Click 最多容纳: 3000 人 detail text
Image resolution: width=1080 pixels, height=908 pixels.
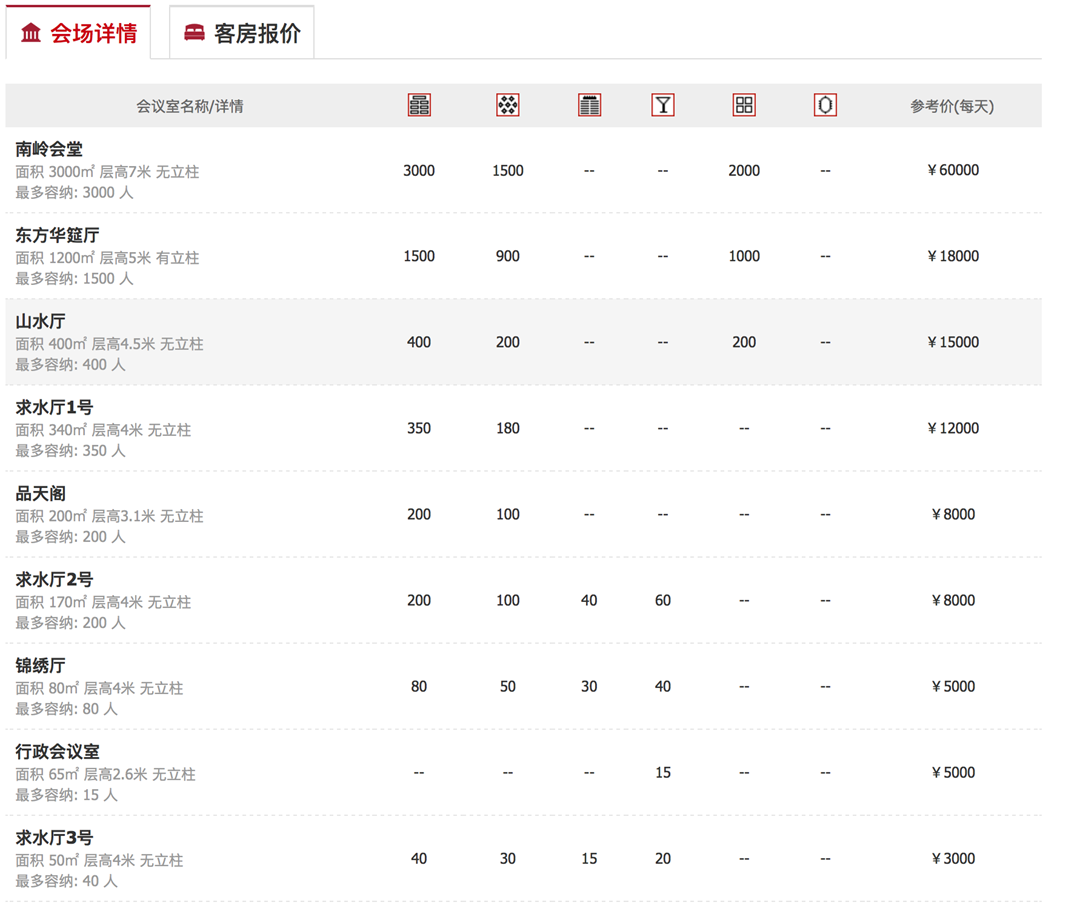(74, 192)
